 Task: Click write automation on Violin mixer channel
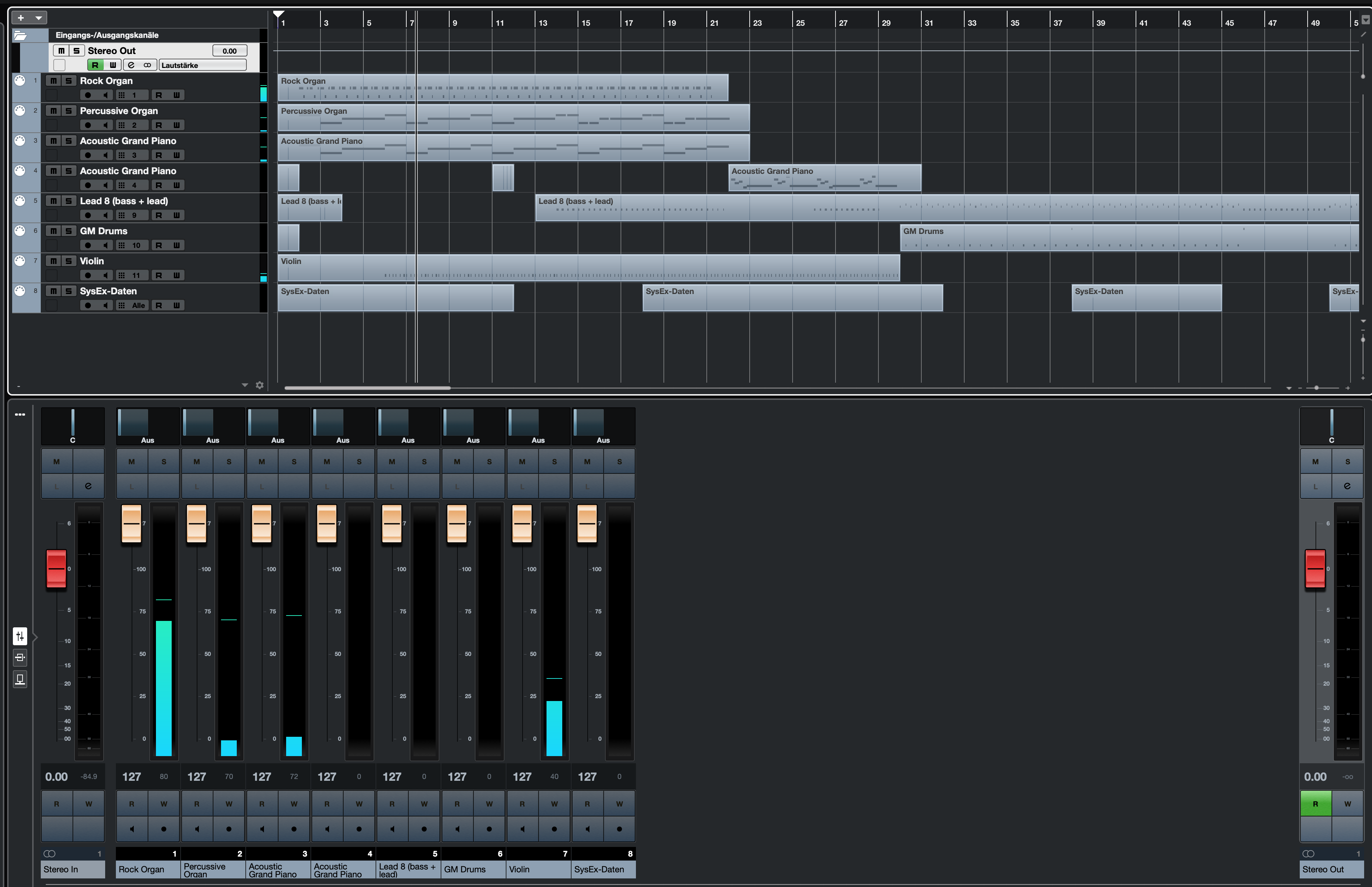tap(554, 803)
